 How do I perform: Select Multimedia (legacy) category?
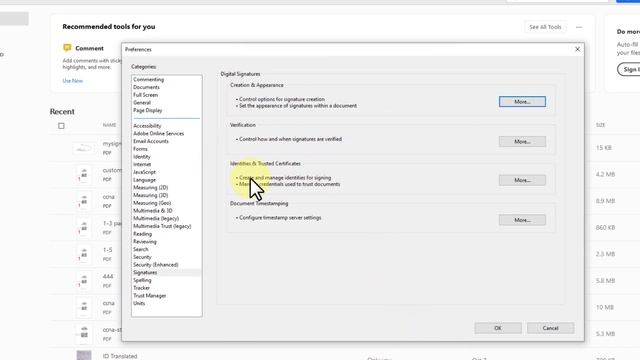(x=156, y=219)
